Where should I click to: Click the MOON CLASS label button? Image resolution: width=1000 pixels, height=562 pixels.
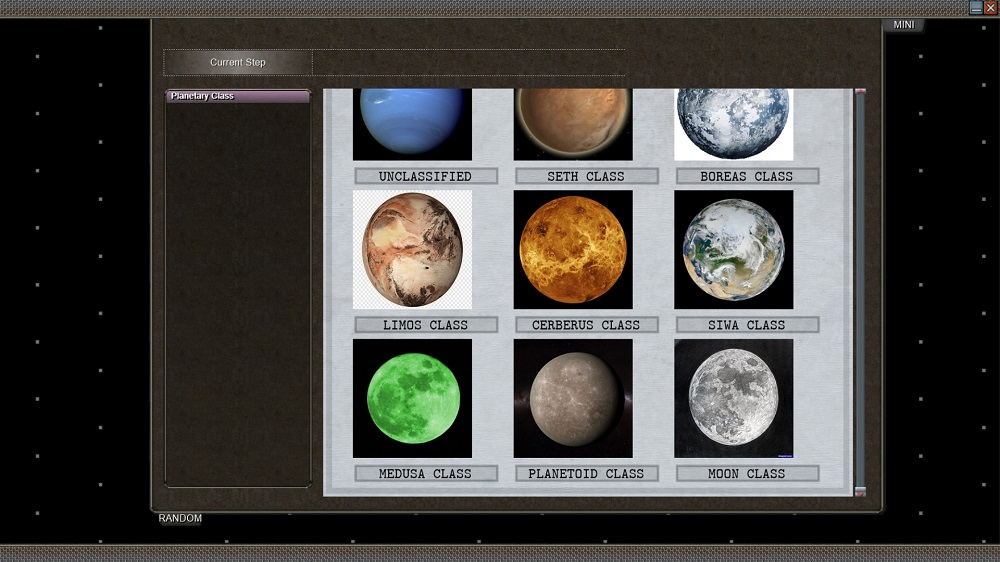pos(747,473)
